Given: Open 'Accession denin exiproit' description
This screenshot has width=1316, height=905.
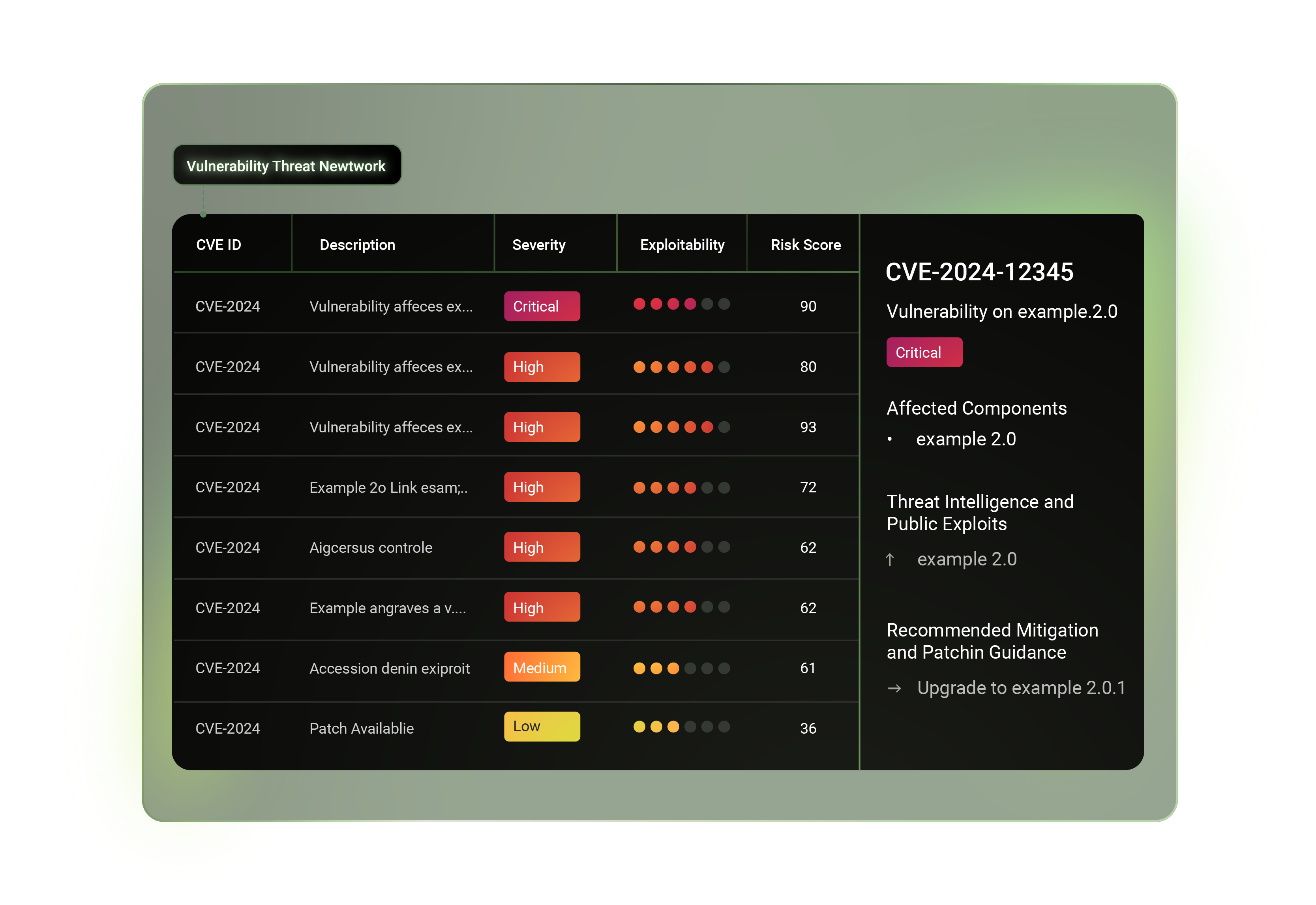Looking at the screenshot, I should point(389,668).
